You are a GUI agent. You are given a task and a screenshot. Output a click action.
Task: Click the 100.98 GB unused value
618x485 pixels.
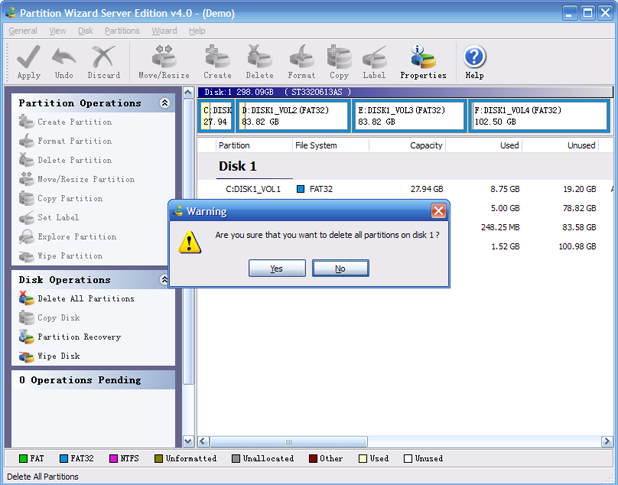[x=577, y=247]
